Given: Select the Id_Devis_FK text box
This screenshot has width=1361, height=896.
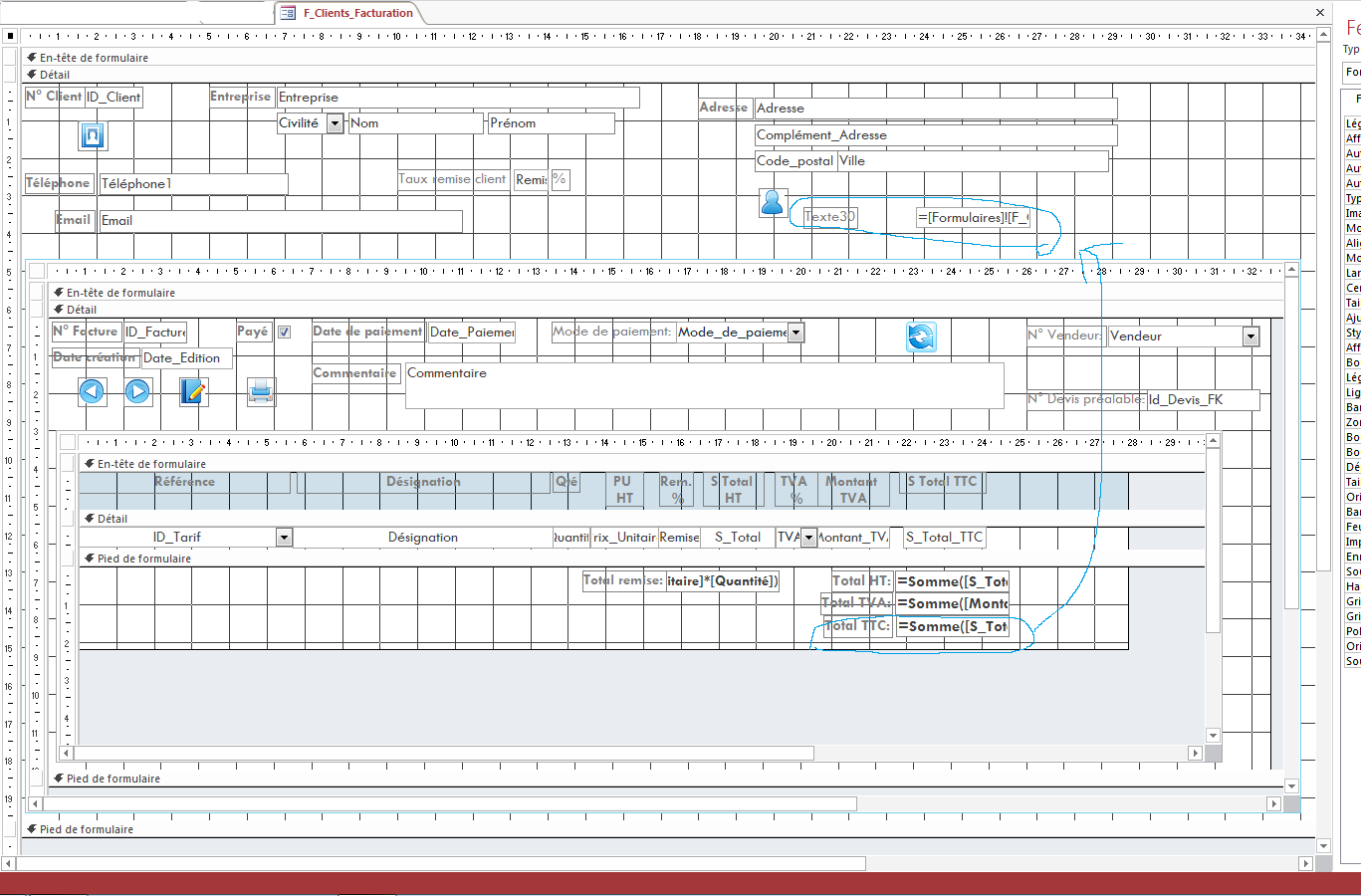Looking at the screenshot, I should coord(1203,400).
